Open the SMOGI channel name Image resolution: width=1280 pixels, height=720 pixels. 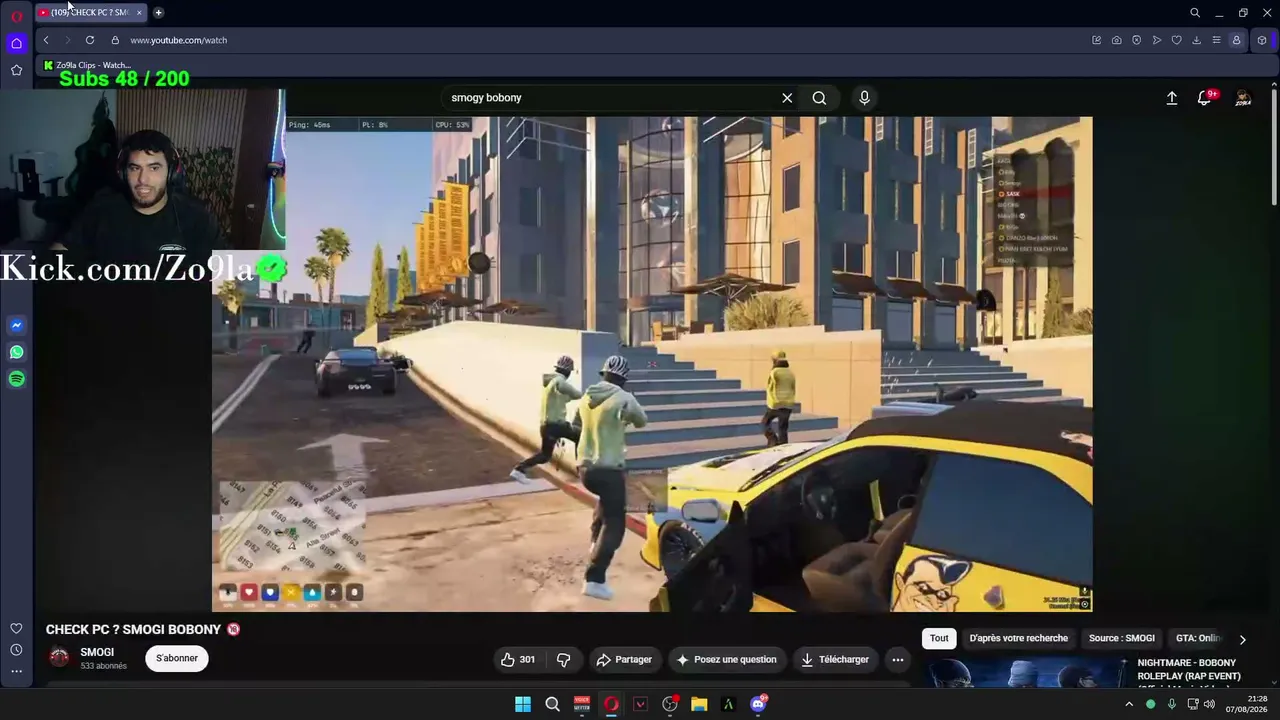click(97, 652)
